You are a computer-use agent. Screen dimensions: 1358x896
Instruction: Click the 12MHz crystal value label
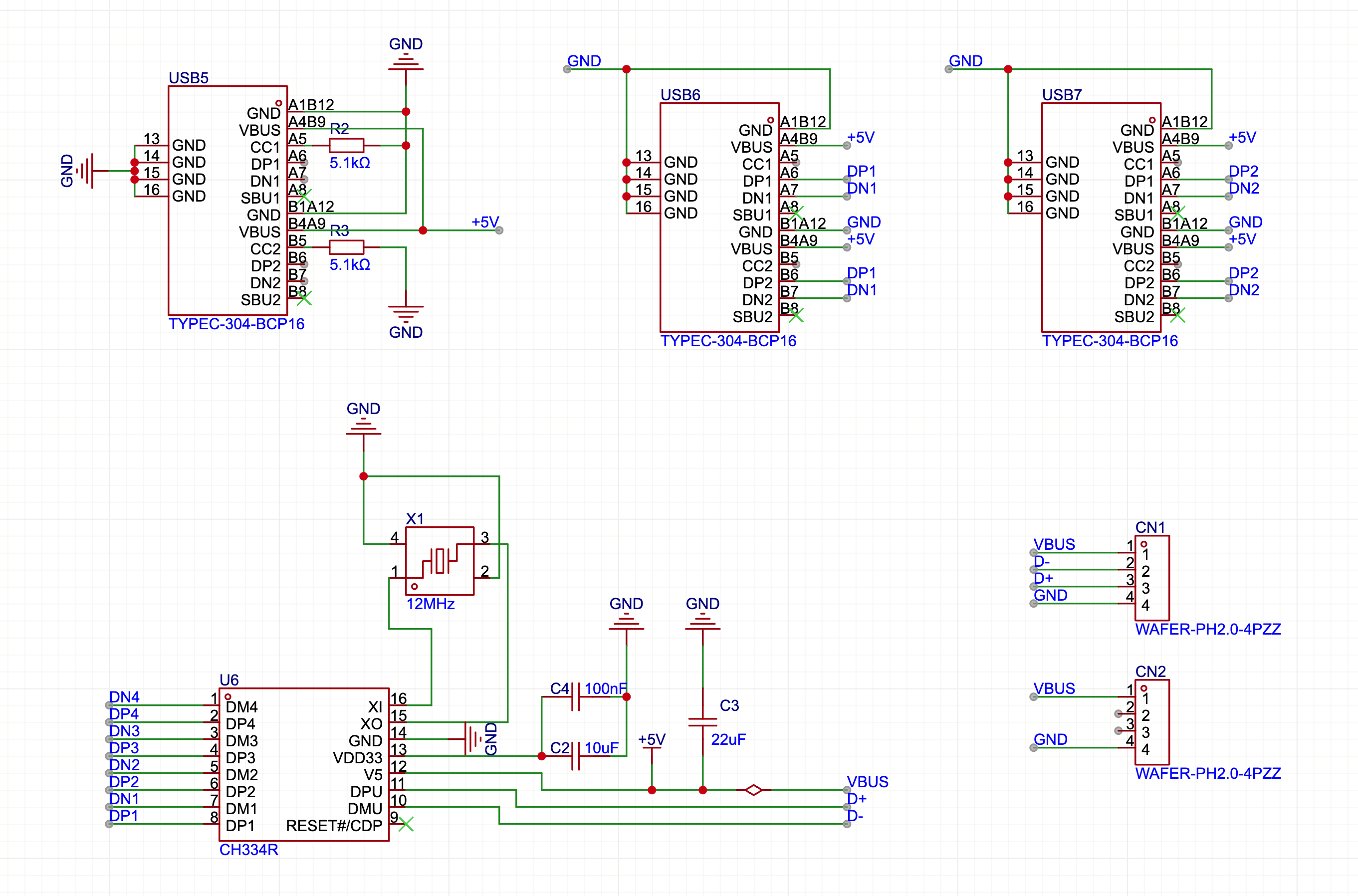(x=430, y=604)
